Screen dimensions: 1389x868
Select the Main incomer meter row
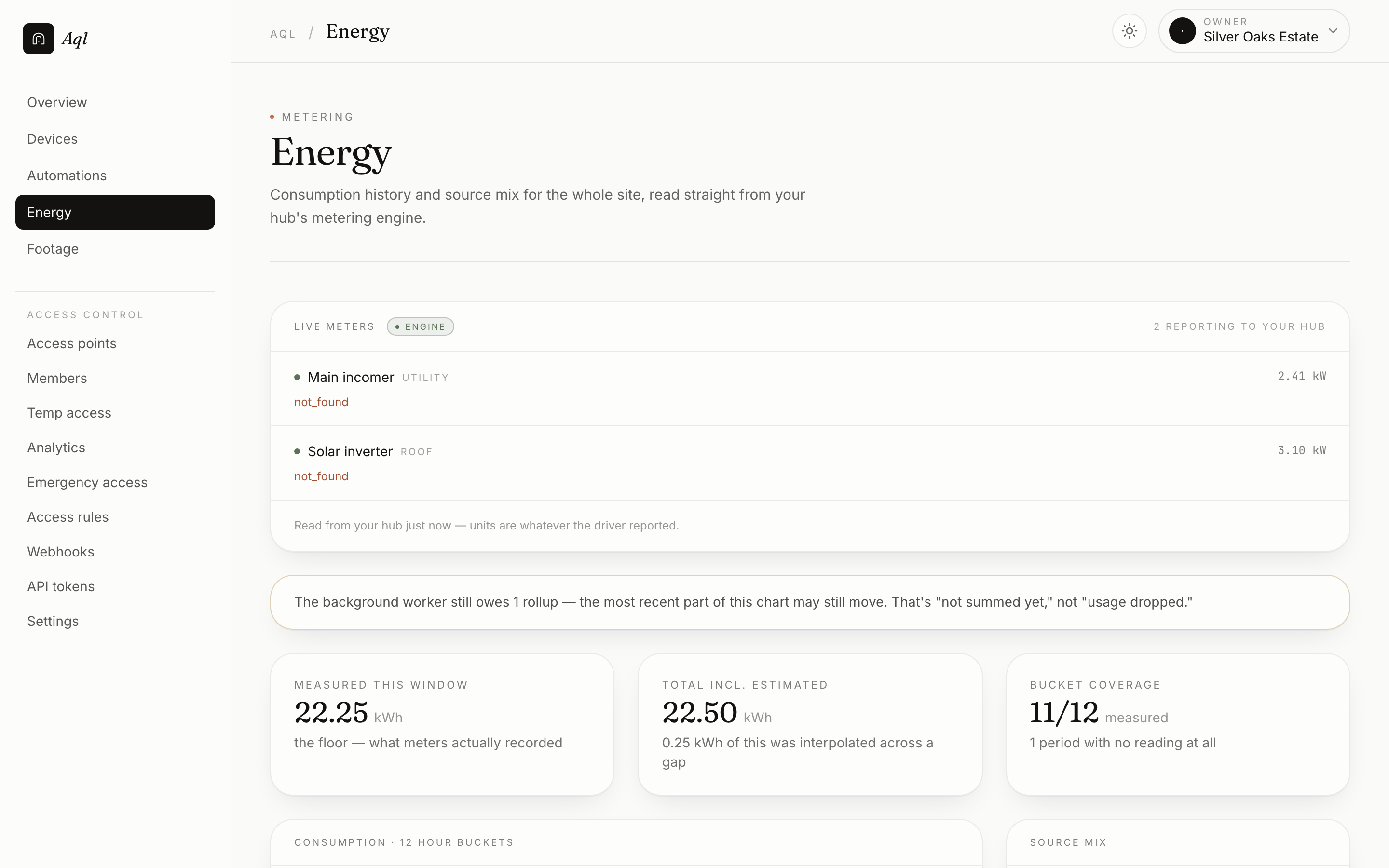pos(810,389)
